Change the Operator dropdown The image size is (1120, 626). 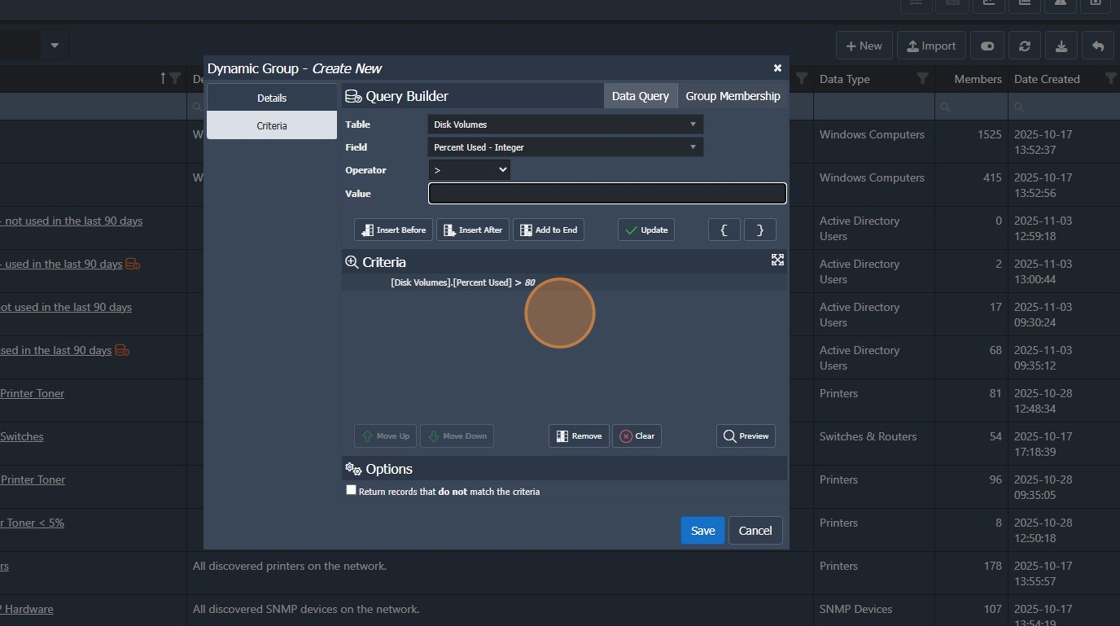click(469, 170)
